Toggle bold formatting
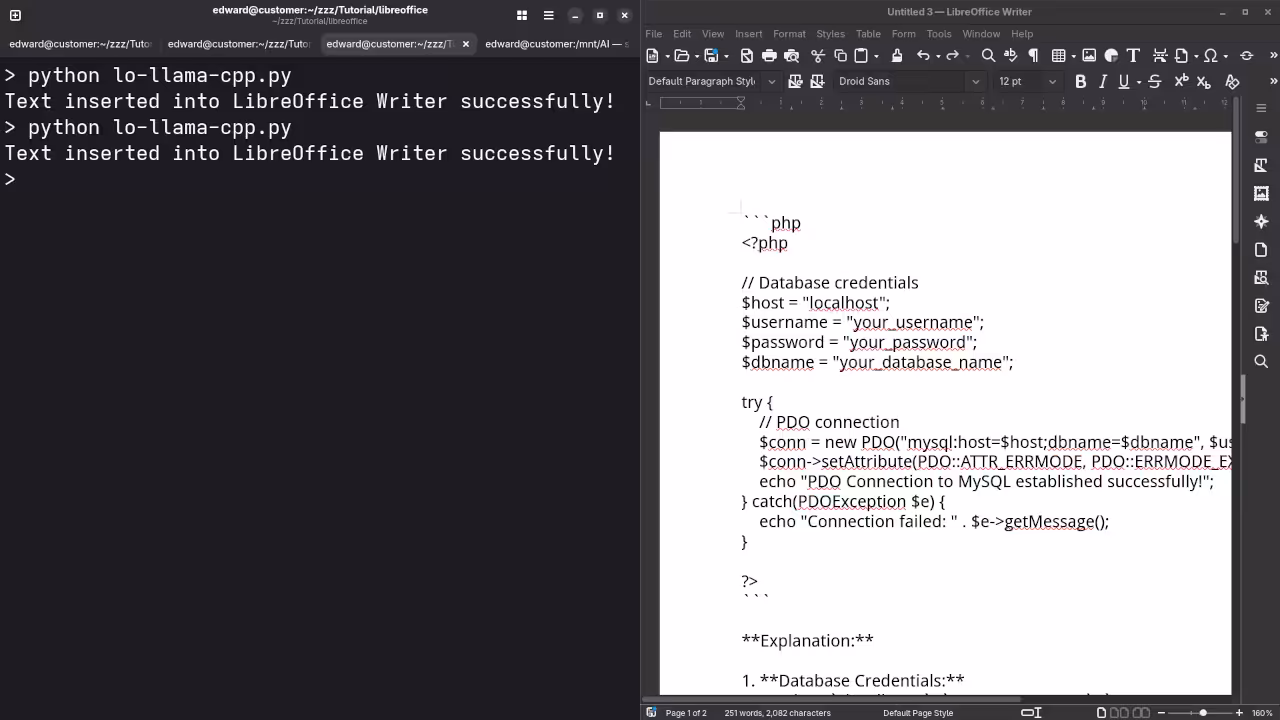The image size is (1280, 720). (1080, 81)
